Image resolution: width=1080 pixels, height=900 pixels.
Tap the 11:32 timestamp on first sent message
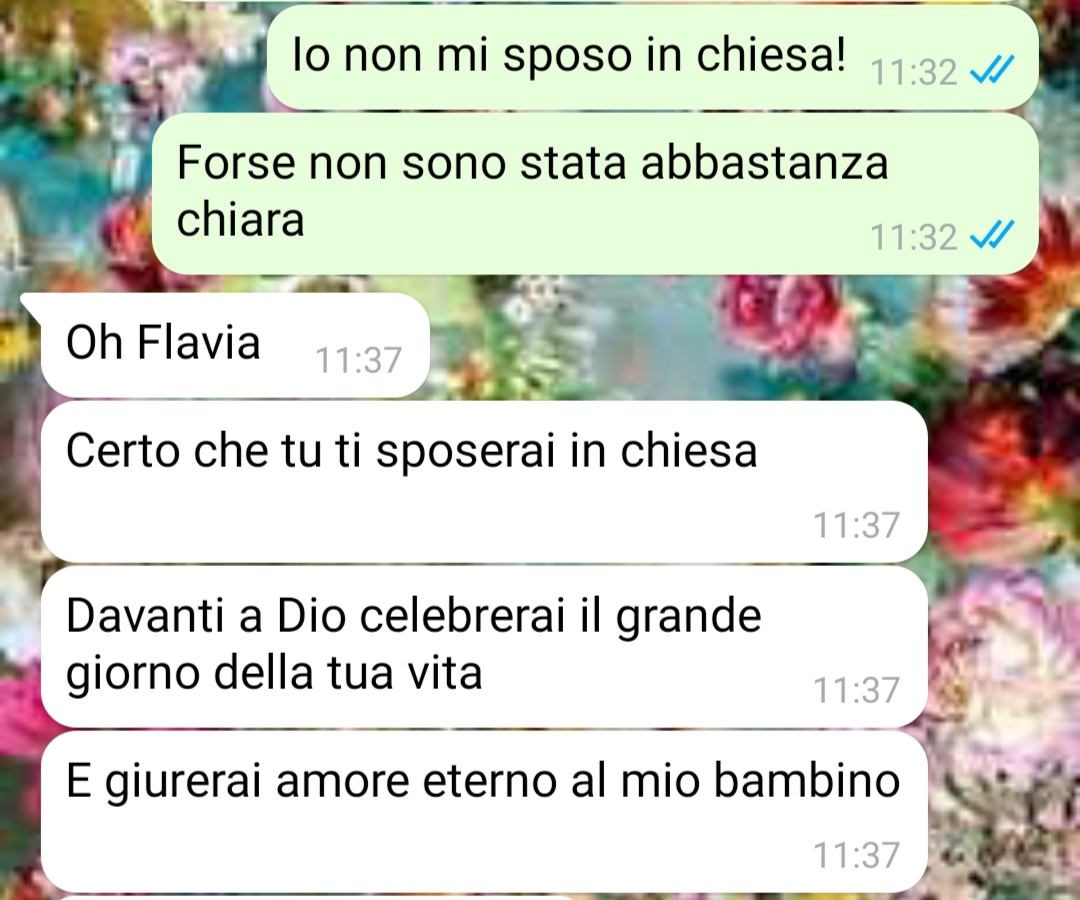(914, 72)
